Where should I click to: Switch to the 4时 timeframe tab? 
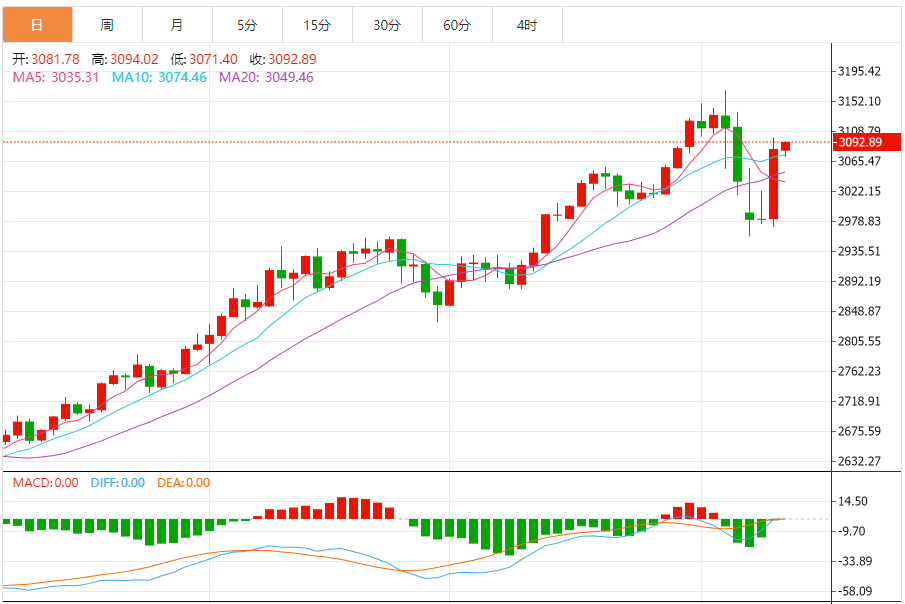pos(527,25)
